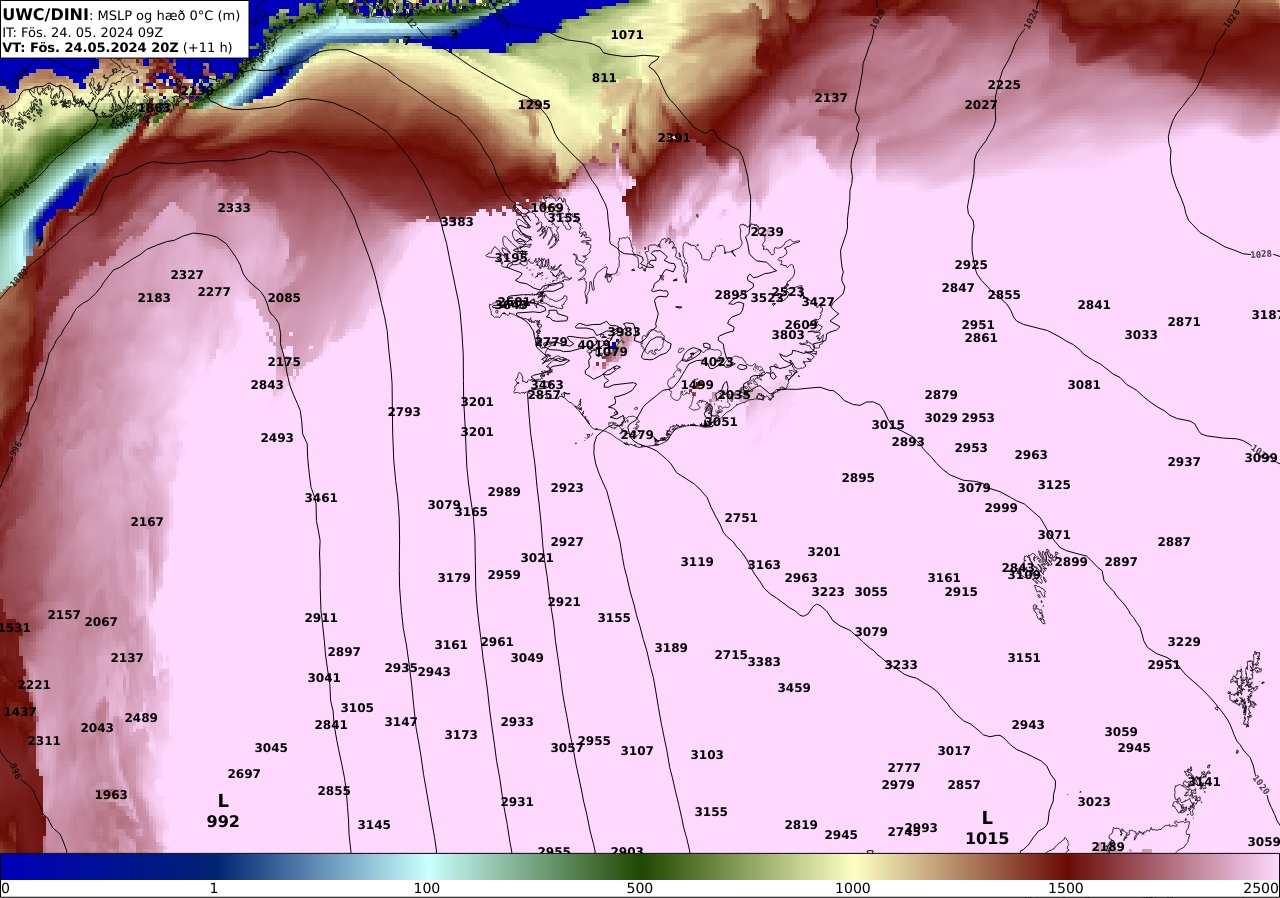This screenshot has width=1280, height=898.
Task: Select the 2391 height label
Action: point(674,138)
